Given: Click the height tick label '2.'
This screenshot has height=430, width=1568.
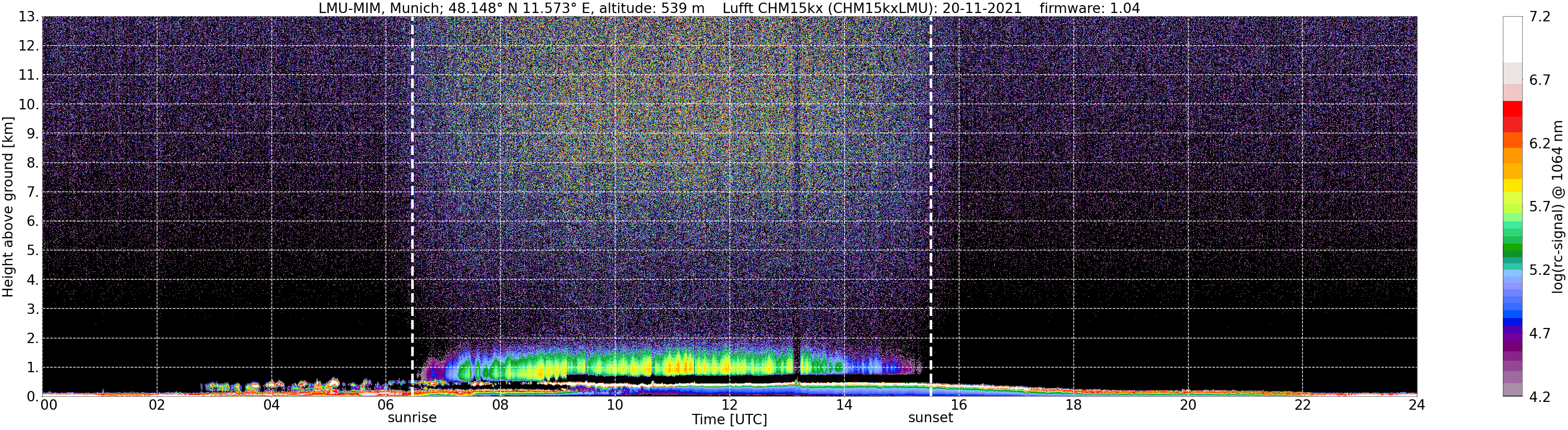Looking at the screenshot, I should [x=33, y=338].
